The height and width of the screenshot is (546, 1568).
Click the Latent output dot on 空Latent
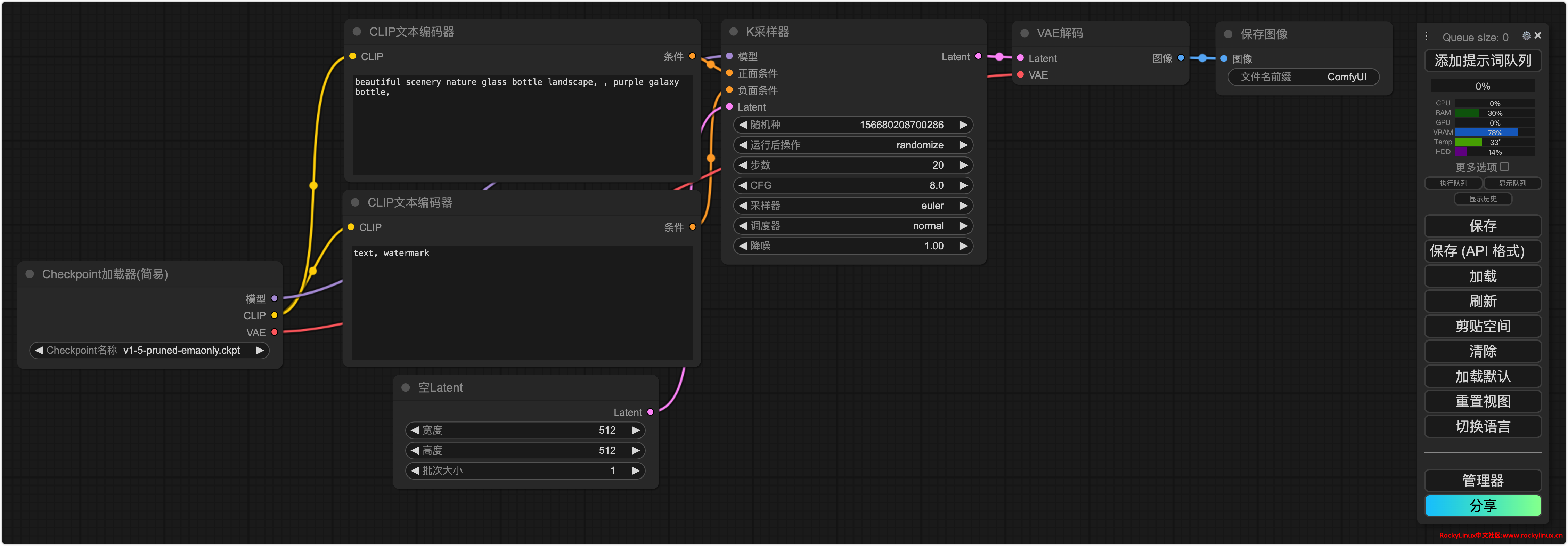tap(650, 412)
